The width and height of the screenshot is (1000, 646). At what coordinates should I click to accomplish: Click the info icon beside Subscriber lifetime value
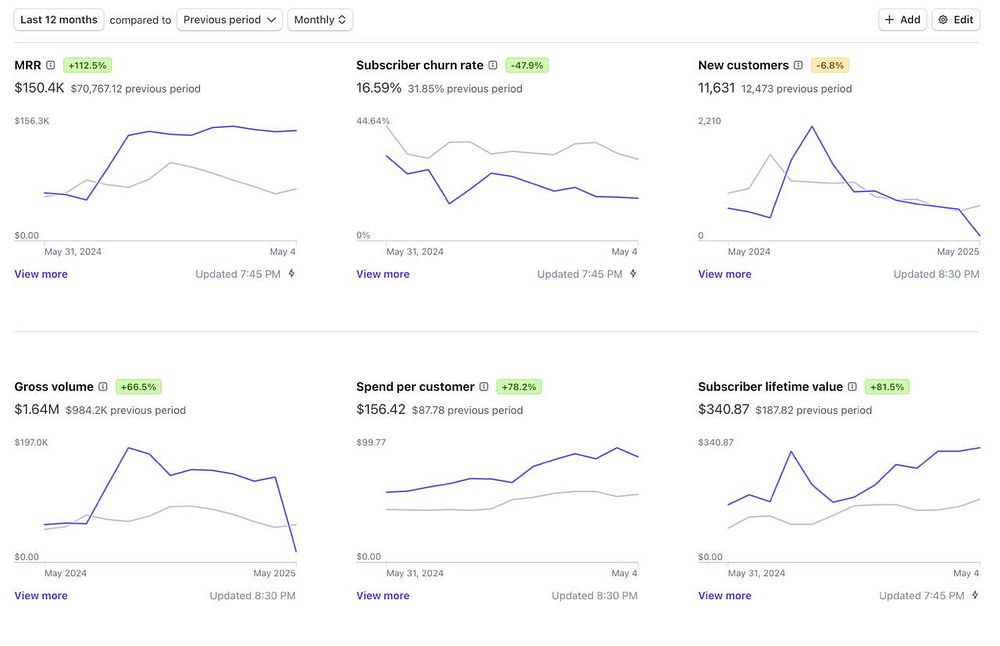click(x=852, y=387)
